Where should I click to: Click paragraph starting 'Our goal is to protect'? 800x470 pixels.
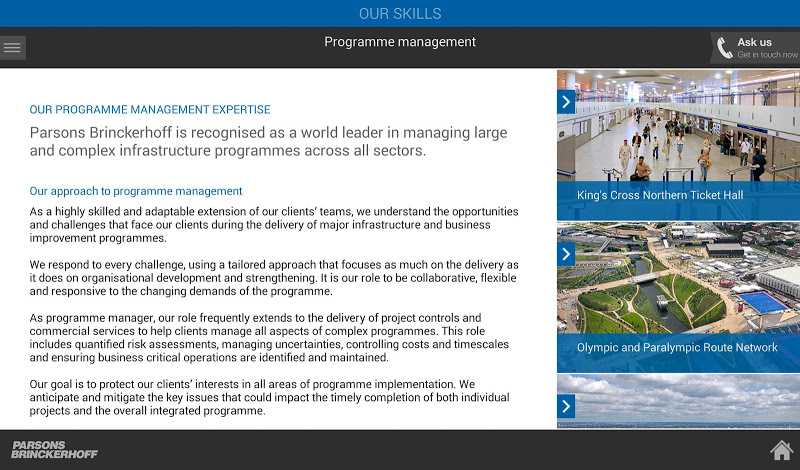(x=269, y=398)
